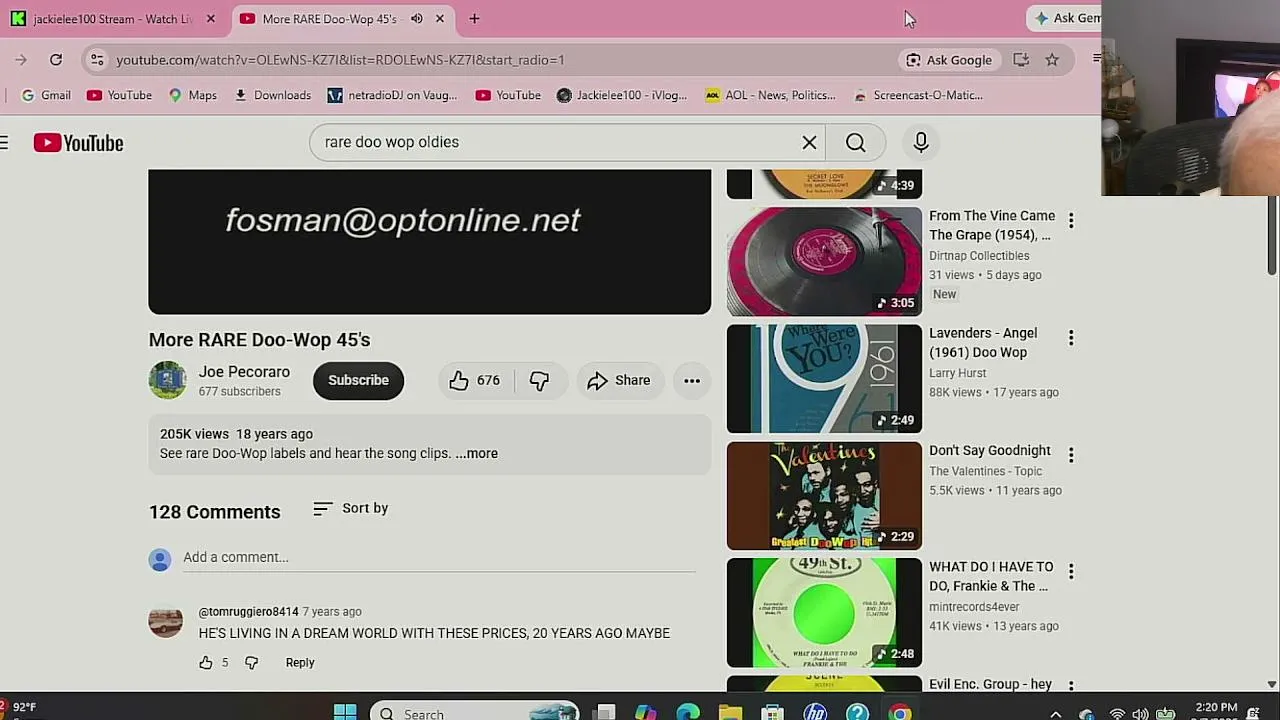Screen dimensions: 1280x720
Task: Open options for From The Vine Came The Grape
Action: pos(1071,221)
